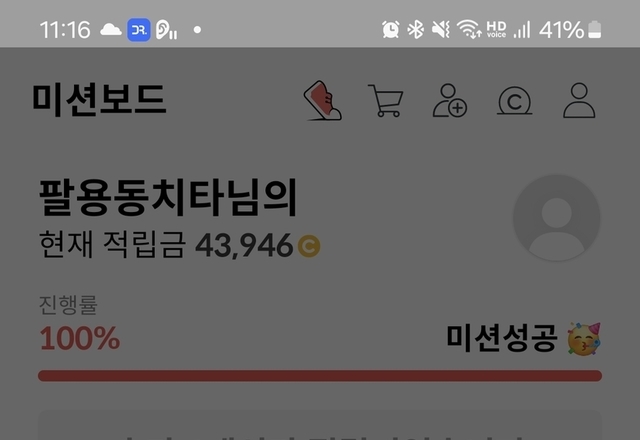640x440 pixels.
Task: Open the red sneaker walking icon
Action: point(323,100)
